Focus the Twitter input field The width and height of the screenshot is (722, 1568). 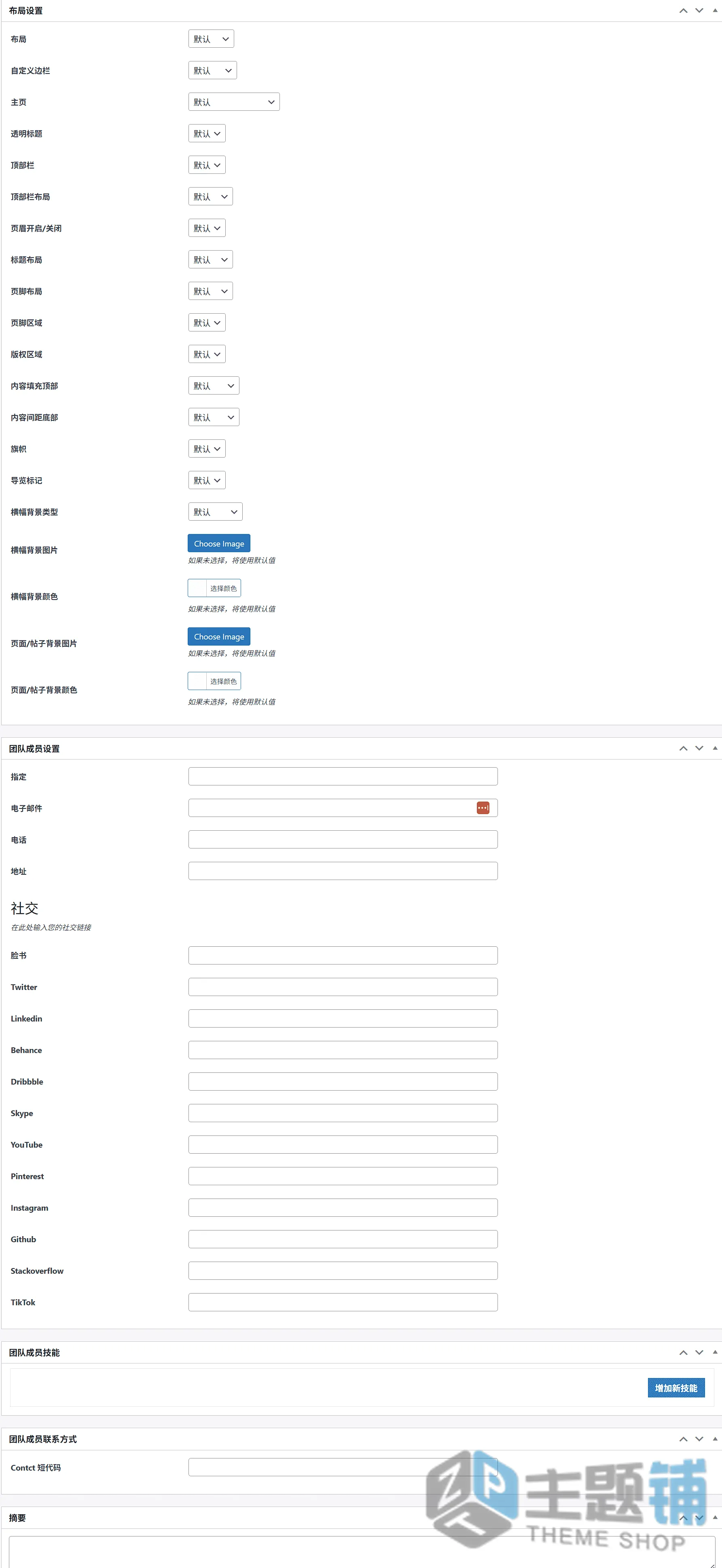pos(343,987)
